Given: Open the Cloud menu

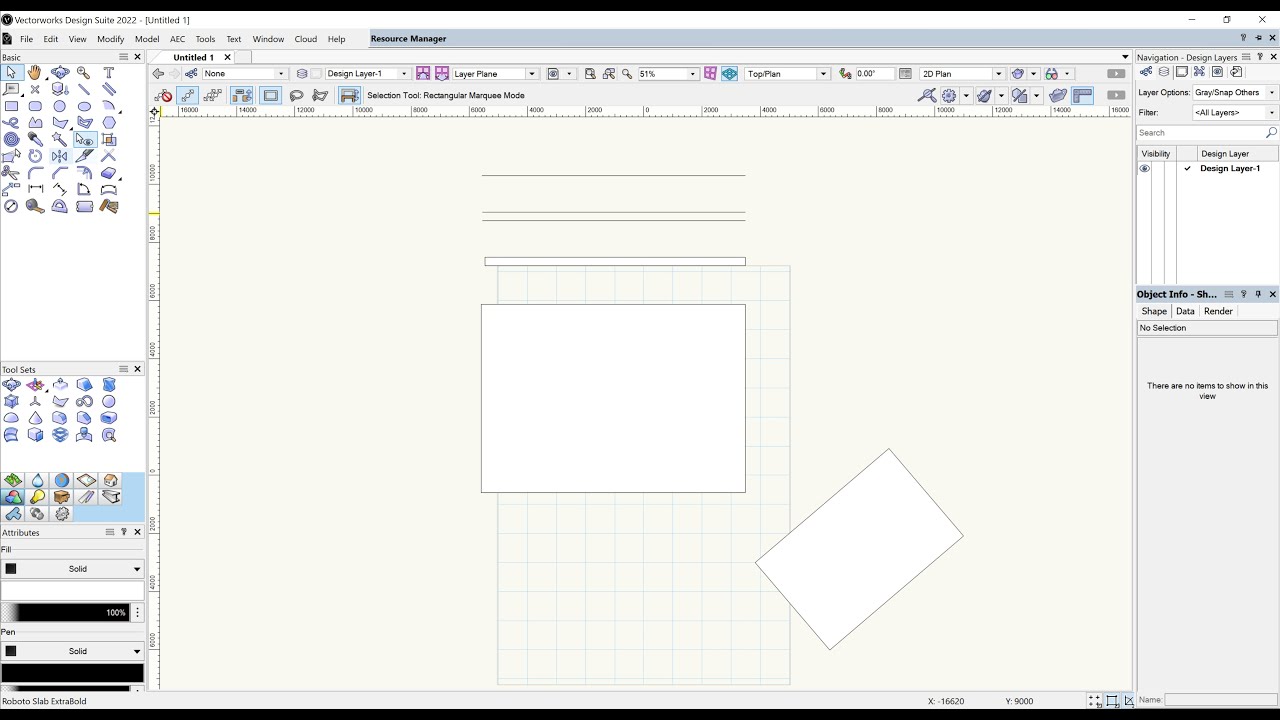Looking at the screenshot, I should point(306,39).
